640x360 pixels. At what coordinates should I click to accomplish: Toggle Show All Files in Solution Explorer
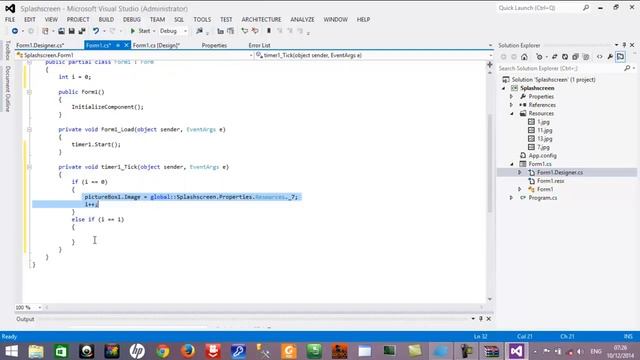point(586,57)
